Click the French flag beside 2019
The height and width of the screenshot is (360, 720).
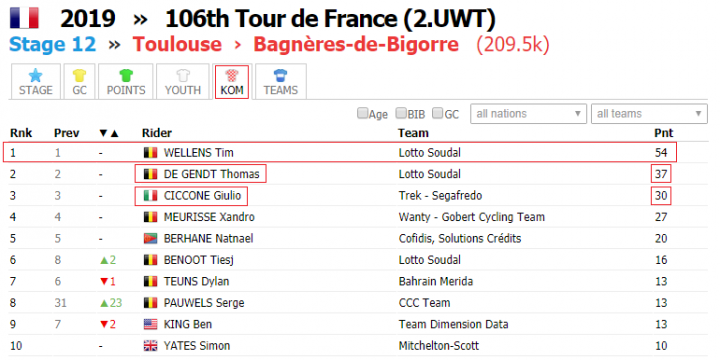(x=24, y=18)
